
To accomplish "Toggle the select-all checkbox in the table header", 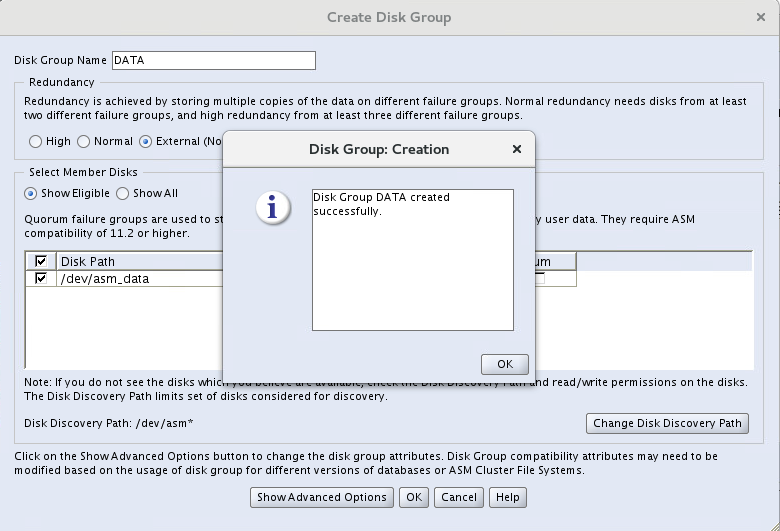I will (x=41, y=262).
